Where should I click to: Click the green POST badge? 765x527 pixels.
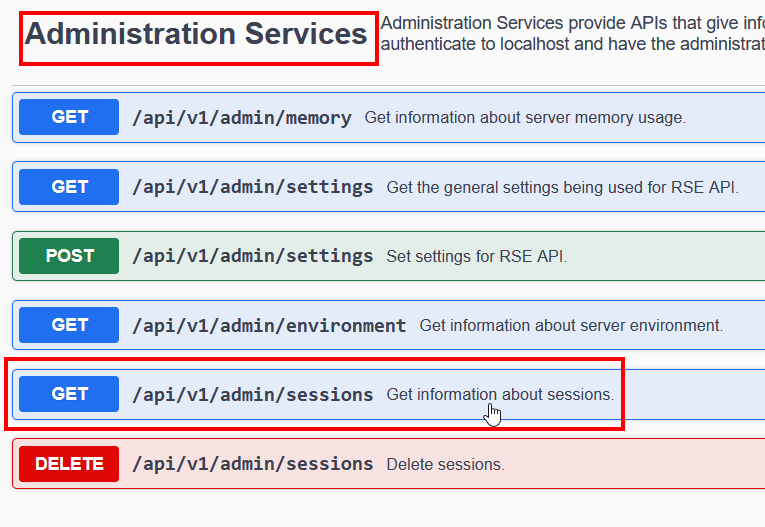tap(69, 256)
